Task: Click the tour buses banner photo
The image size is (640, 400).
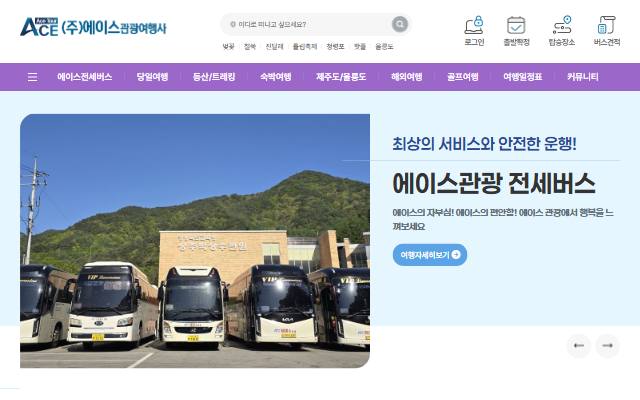Action: point(195,241)
